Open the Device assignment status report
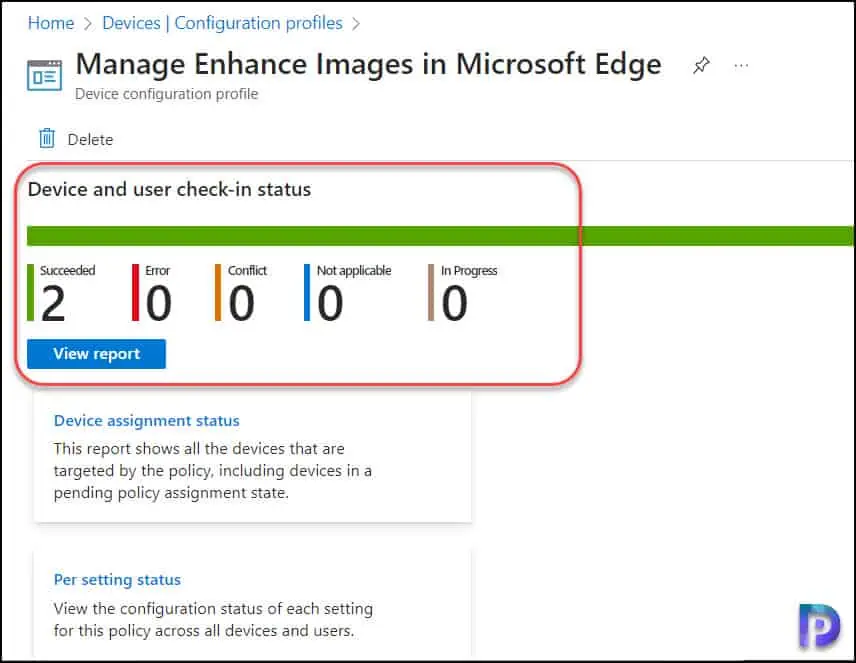Viewport: 856px width, 663px height. (146, 421)
